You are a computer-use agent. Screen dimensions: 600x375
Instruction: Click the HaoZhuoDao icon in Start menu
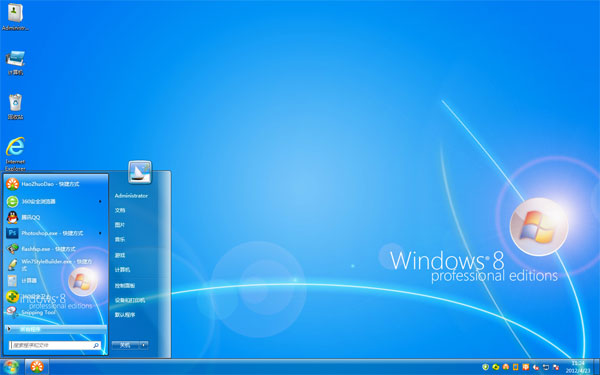pos(12,184)
